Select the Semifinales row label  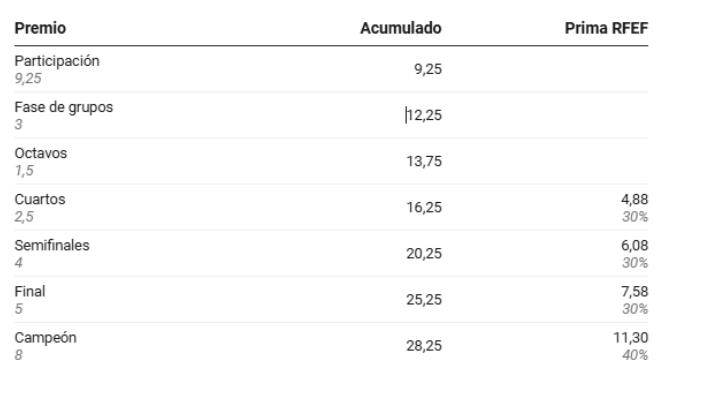tap(52, 246)
